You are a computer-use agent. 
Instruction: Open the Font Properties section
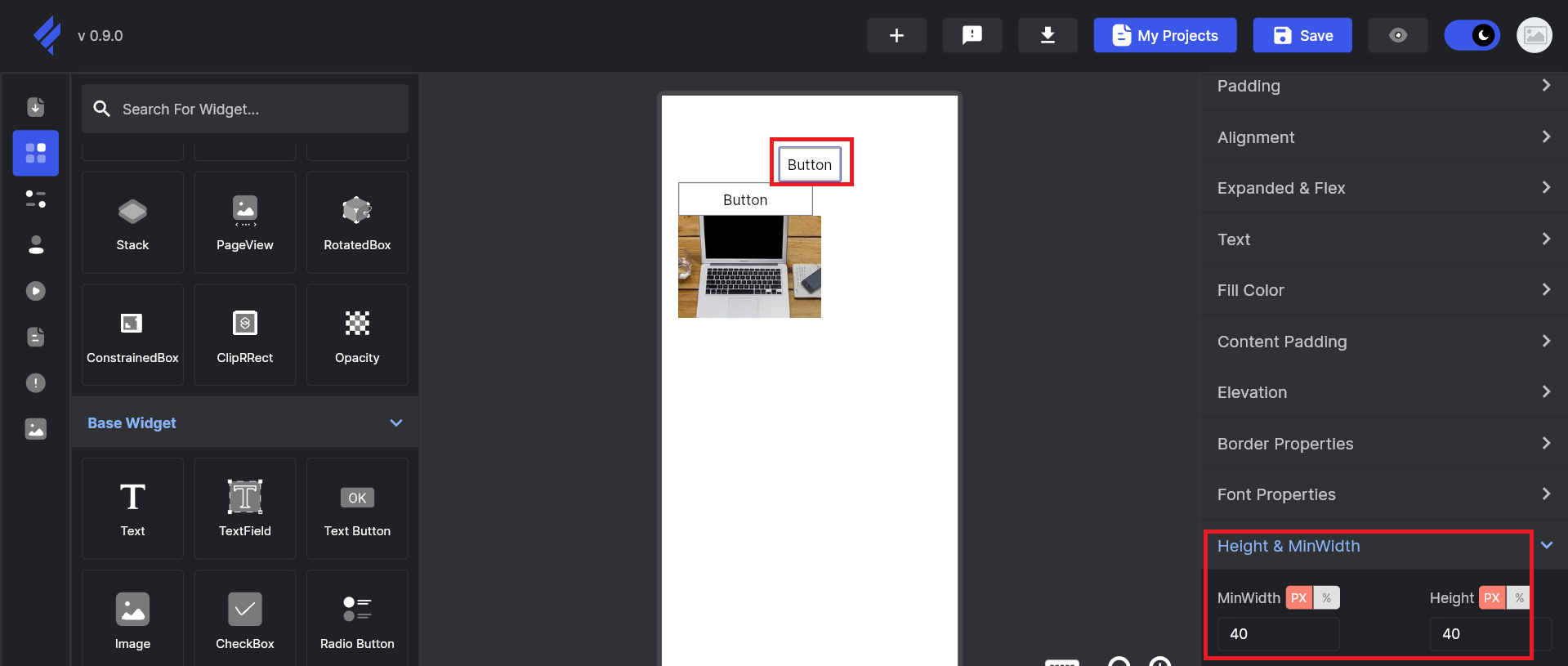click(x=1381, y=494)
